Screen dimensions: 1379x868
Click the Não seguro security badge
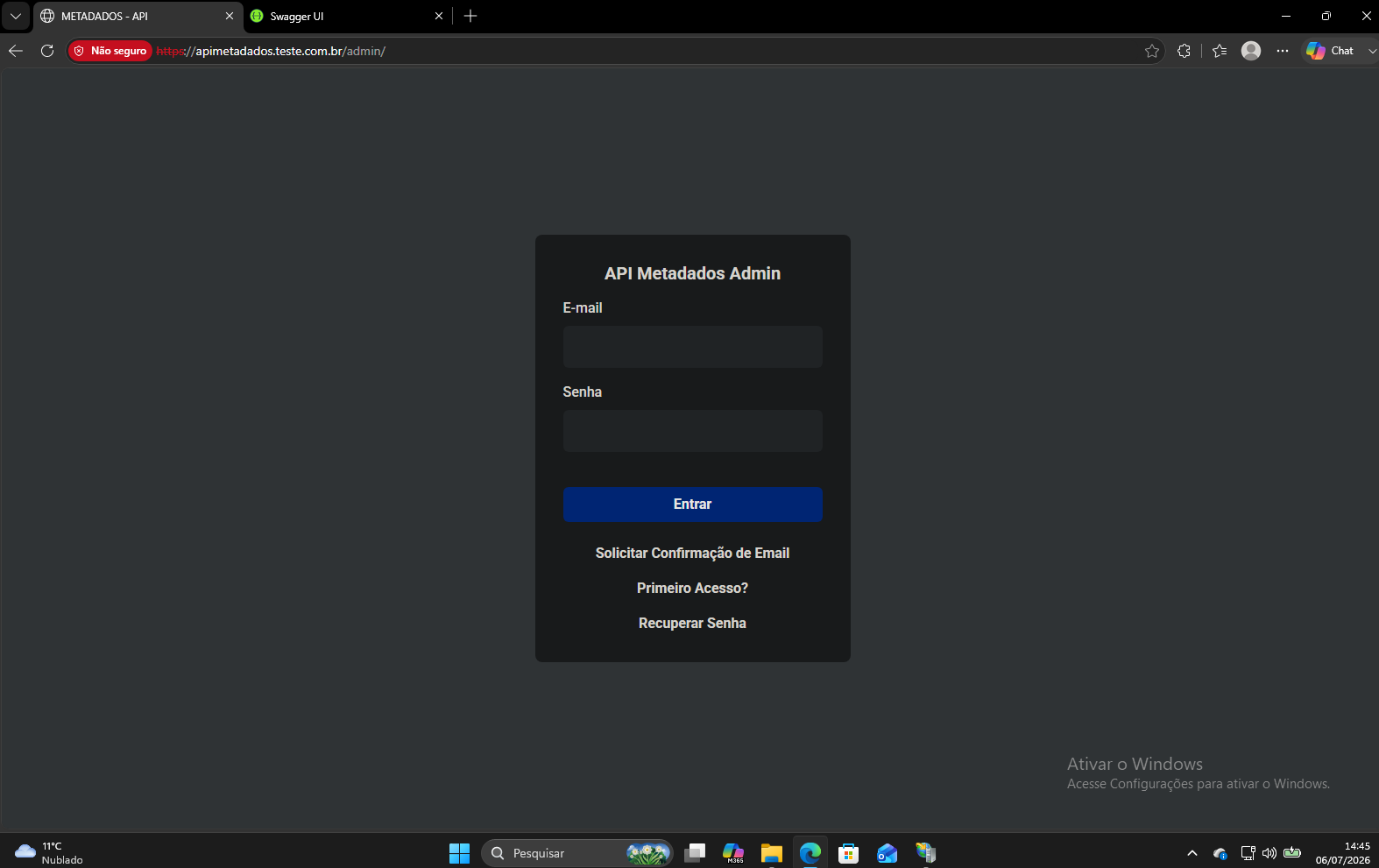tap(110, 51)
